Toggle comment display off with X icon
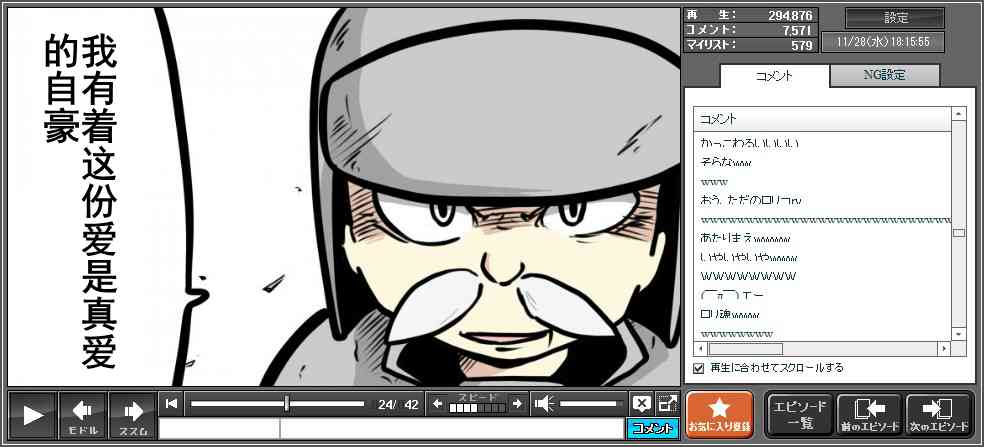Image resolution: width=984 pixels, height=447 pixels. point(641,404)
